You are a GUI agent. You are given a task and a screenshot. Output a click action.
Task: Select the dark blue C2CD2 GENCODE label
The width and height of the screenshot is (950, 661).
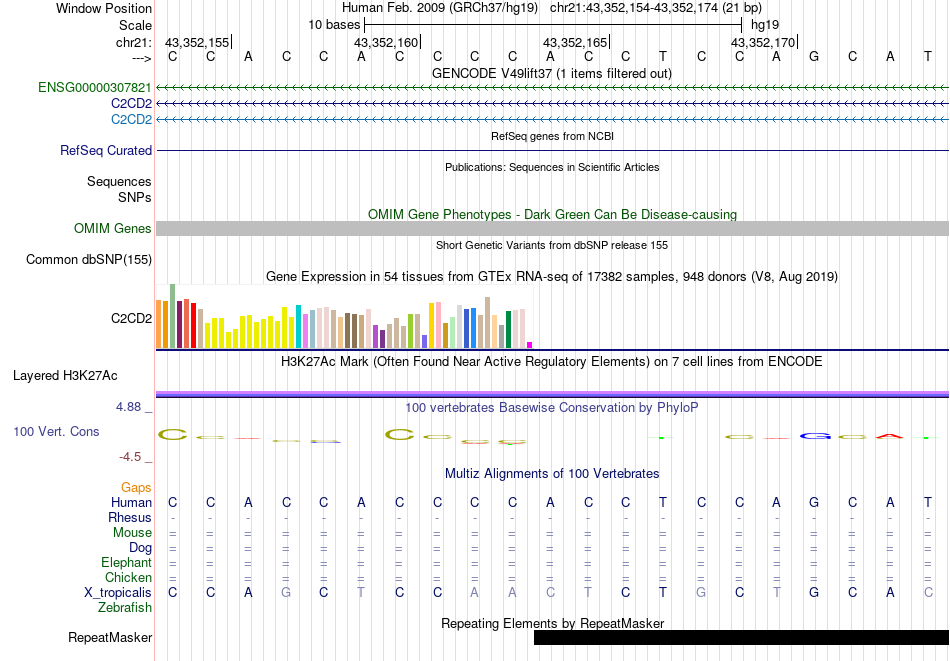click(x=131, y=104)
